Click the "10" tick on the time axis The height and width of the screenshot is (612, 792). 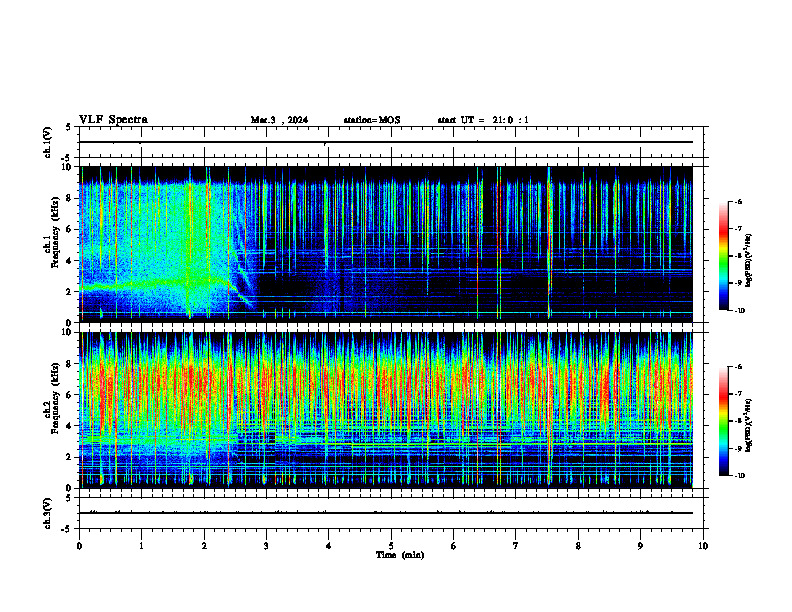coord(703,546)
